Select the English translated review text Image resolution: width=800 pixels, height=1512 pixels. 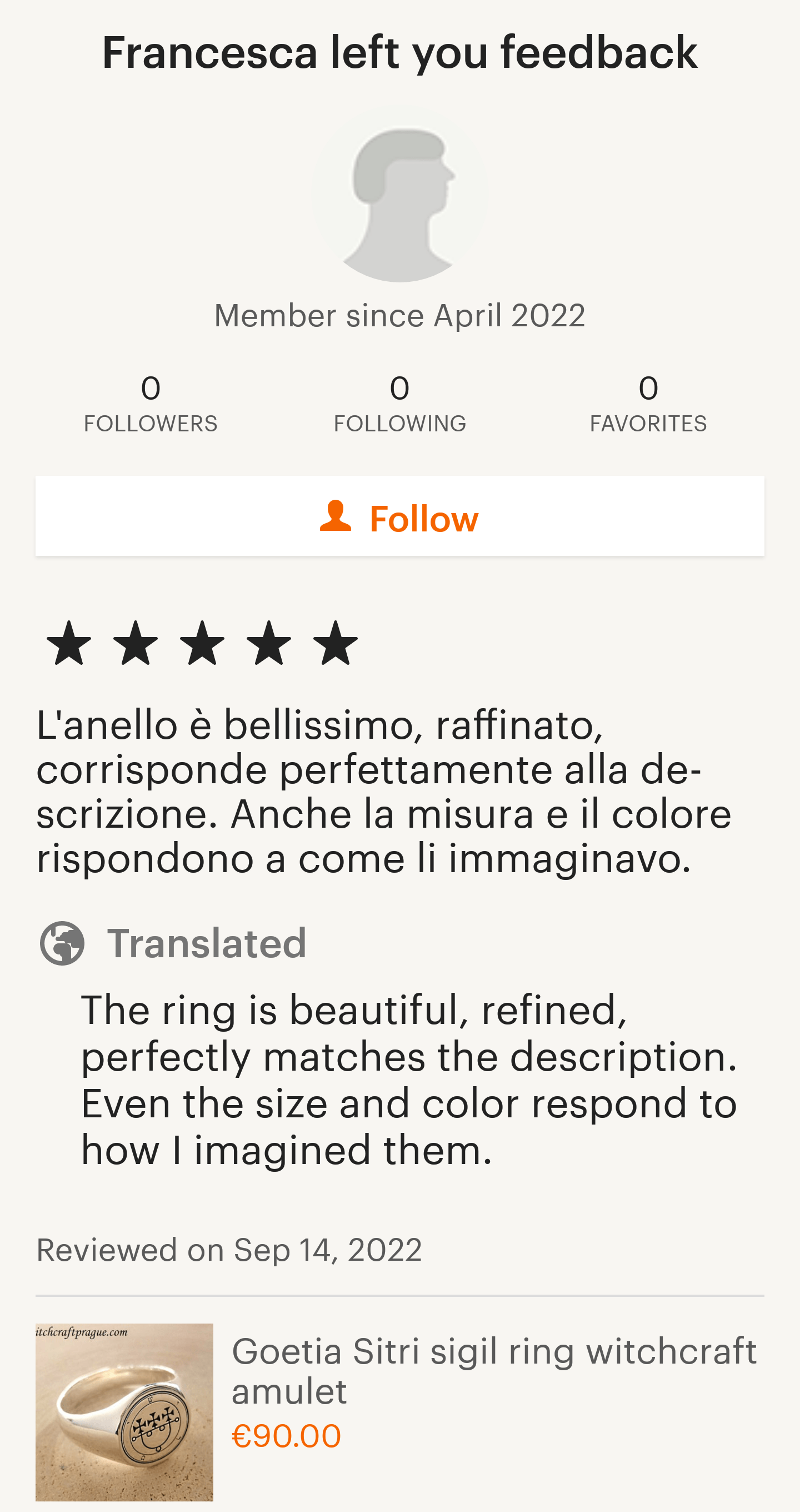tap(409, 1079)
